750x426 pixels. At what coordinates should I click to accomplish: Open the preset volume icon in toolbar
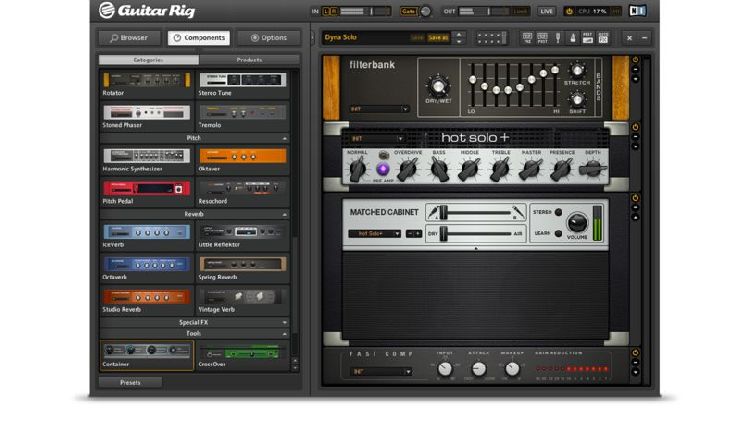coord(588,38)
